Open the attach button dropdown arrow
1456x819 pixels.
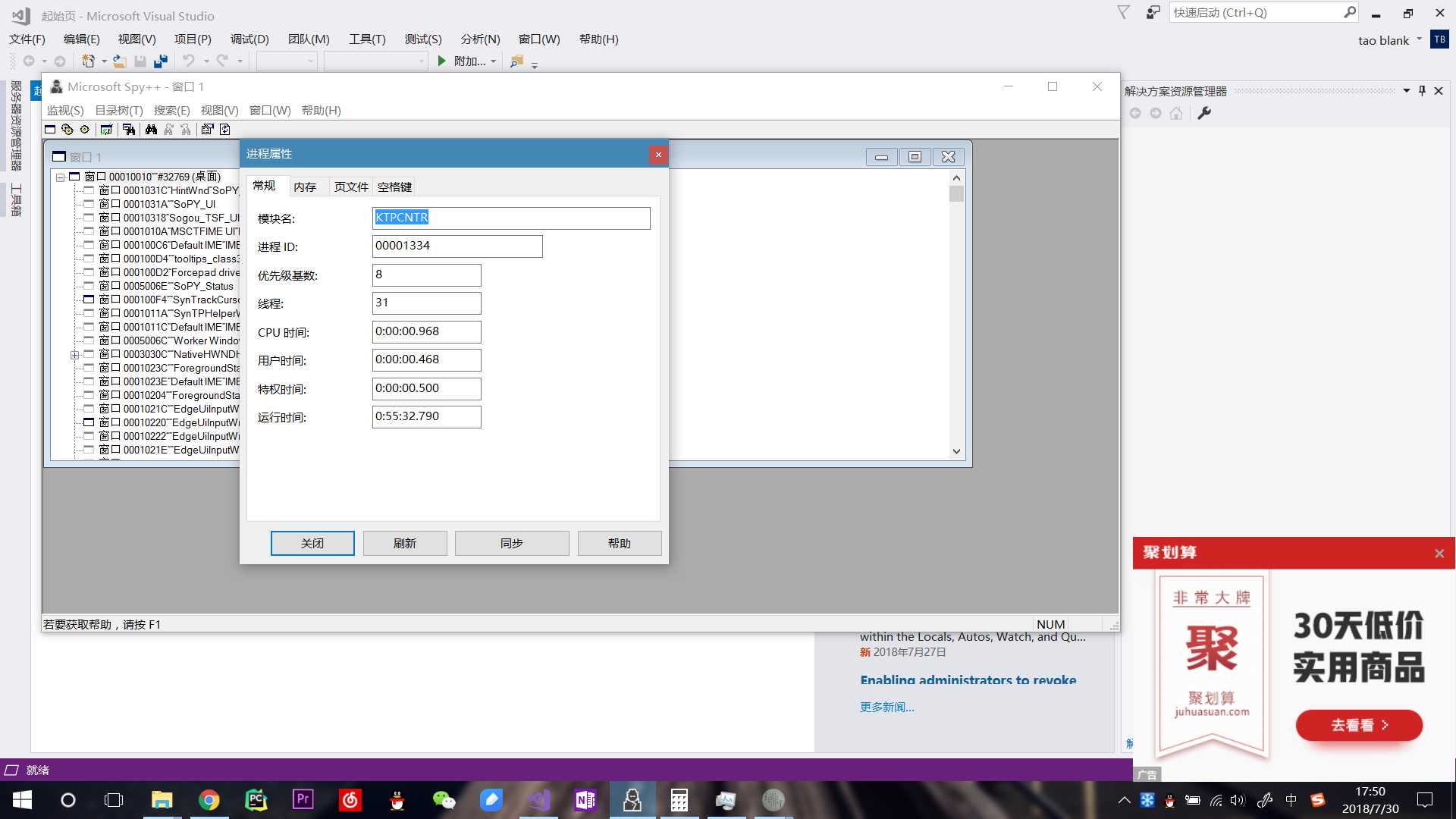tap(494, 61)
